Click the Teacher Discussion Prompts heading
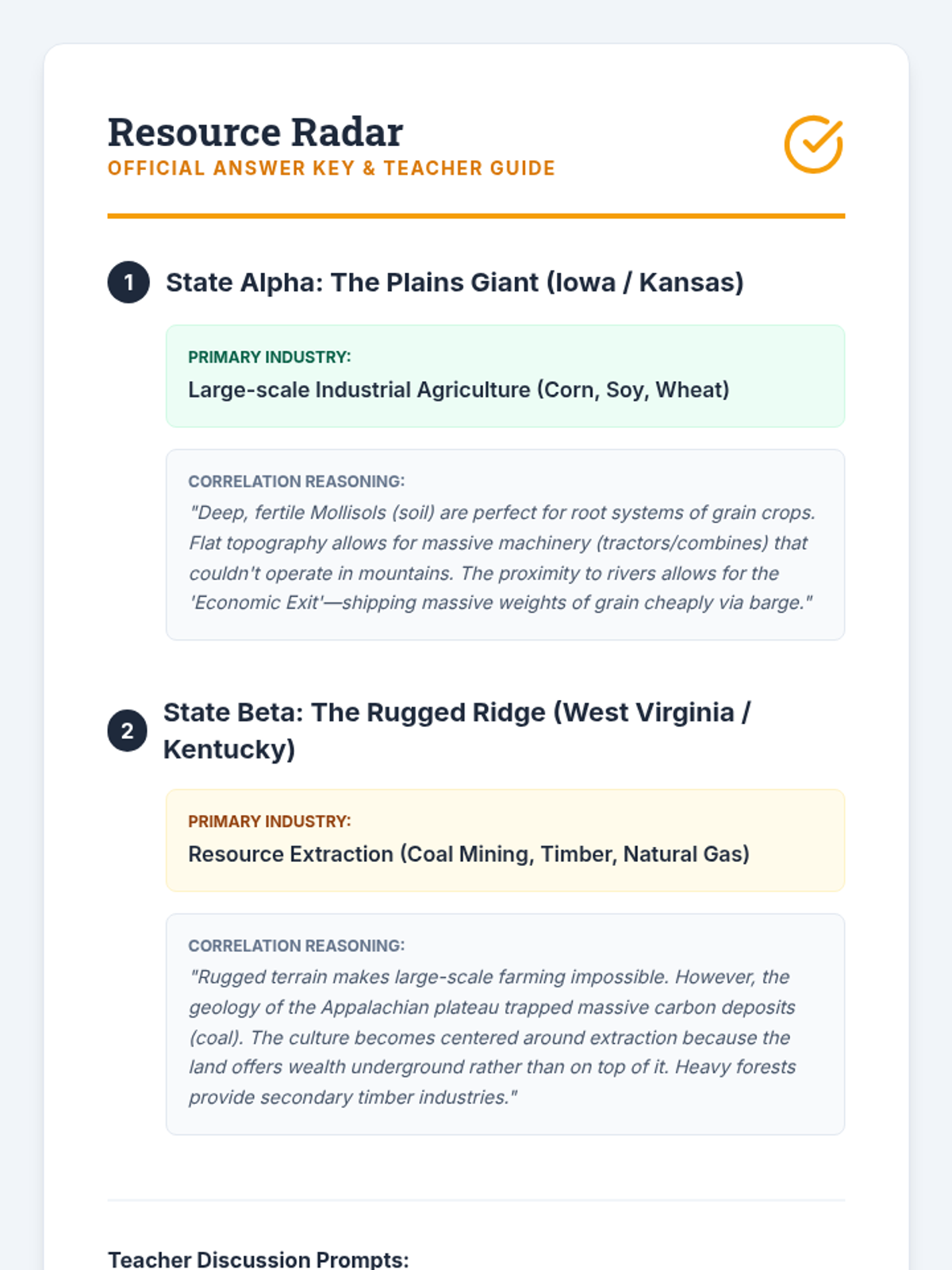The image size is (952, 1270). coord(259,1260)
